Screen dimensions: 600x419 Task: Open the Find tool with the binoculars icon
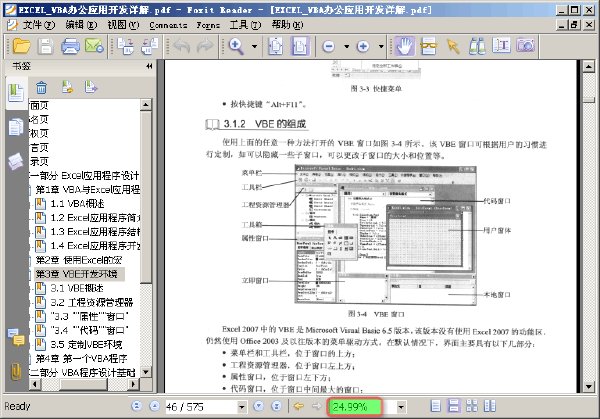click(477, 46)
